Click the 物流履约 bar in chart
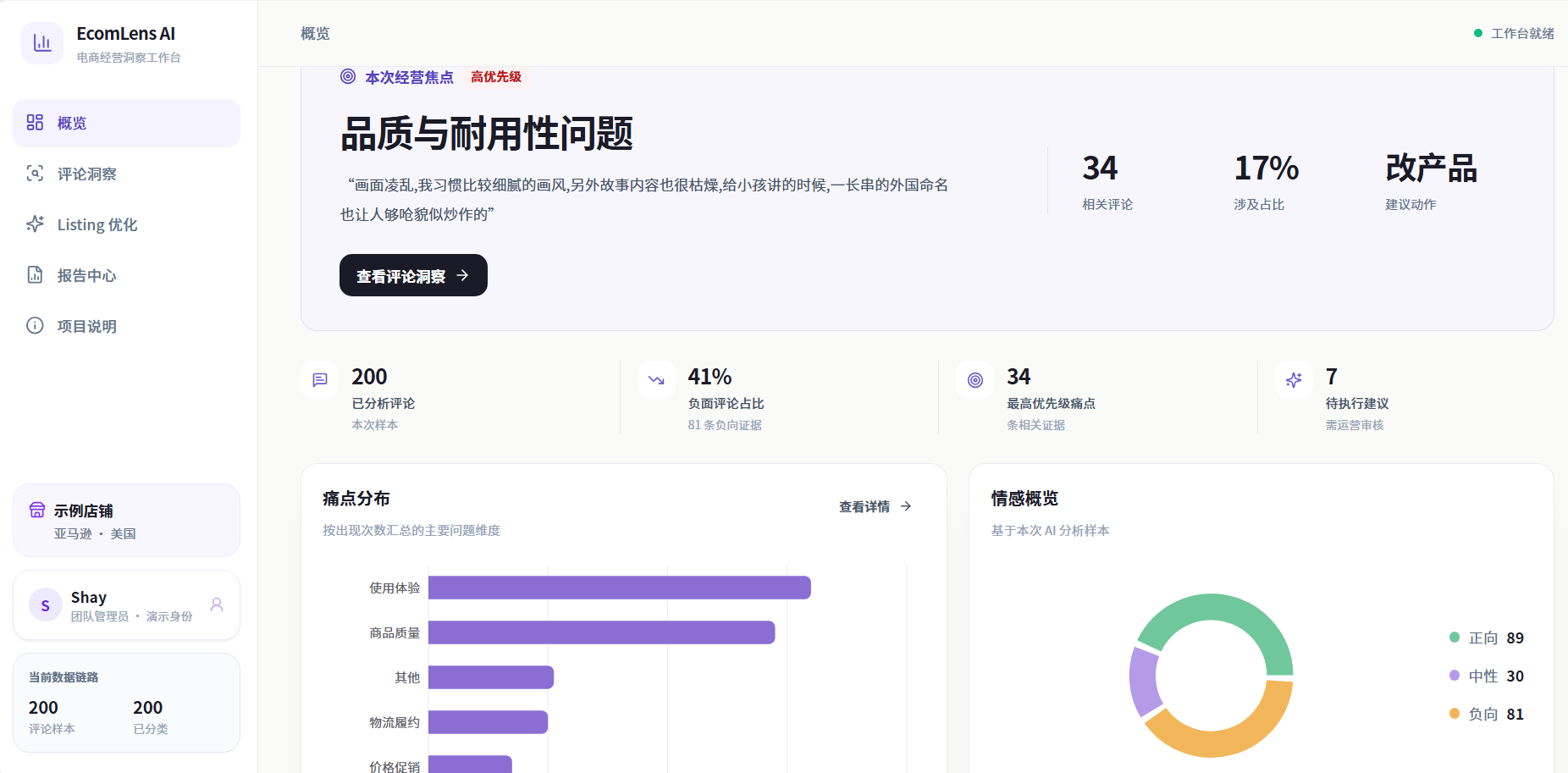 click(x=489, y=722)
